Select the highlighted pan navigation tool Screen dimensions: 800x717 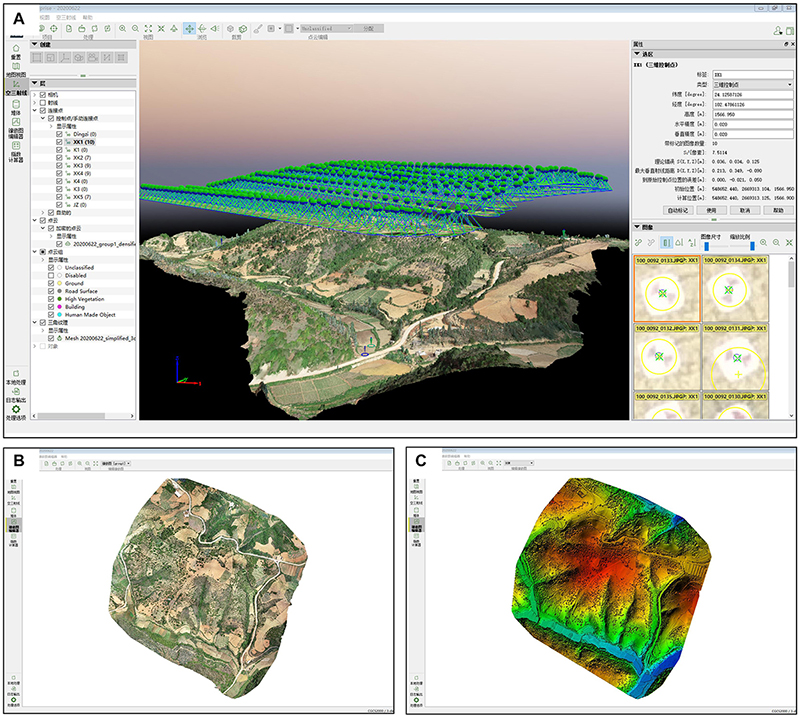click(x=189, y=29)
